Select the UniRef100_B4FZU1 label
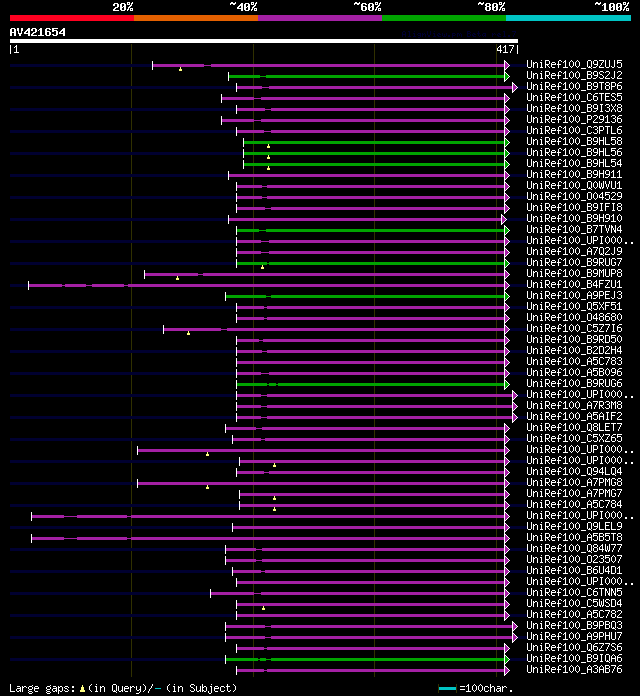Image resolution: width=640 pixels, height=696 pixels. coord(574,284)
